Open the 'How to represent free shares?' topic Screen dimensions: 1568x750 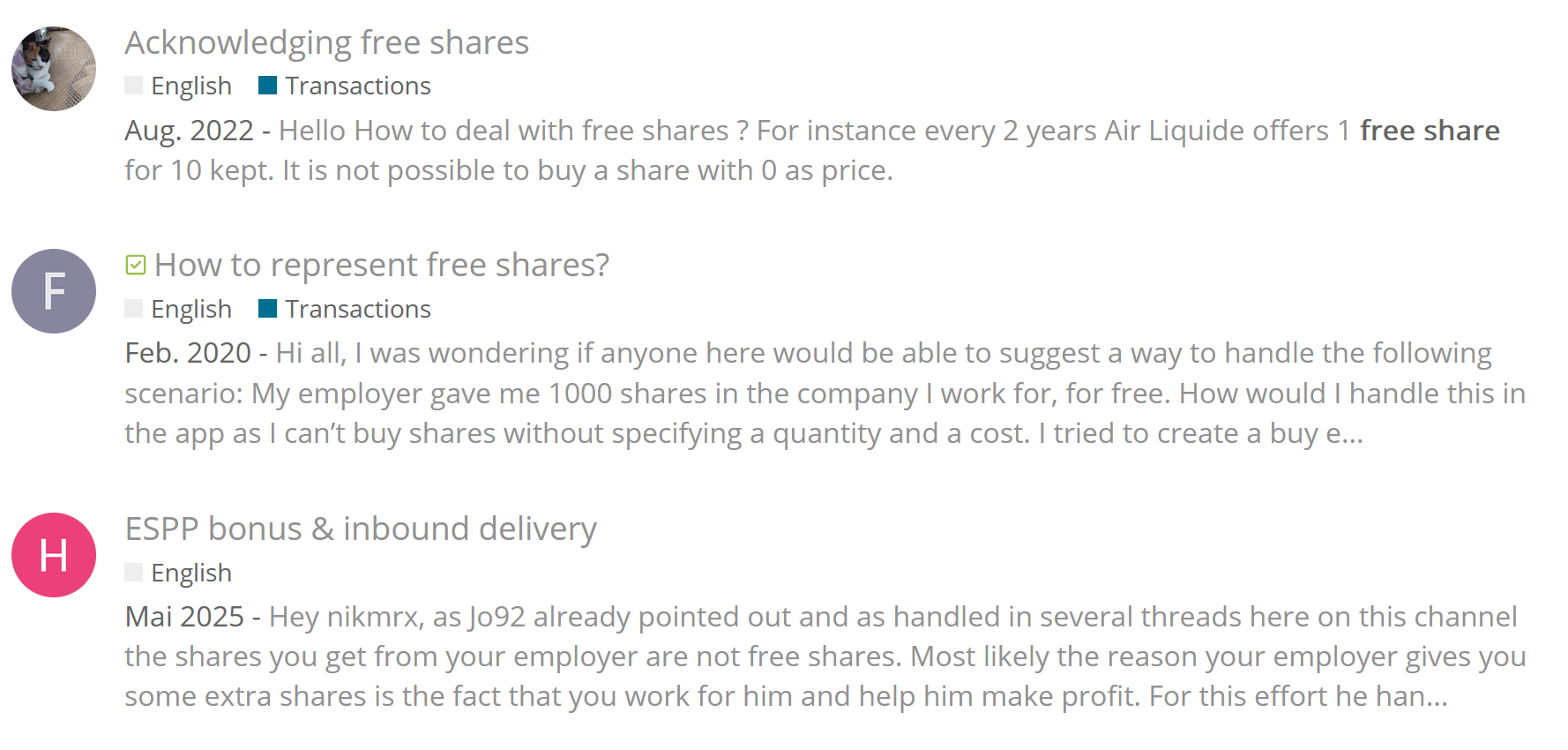click(x=381, y=265)
